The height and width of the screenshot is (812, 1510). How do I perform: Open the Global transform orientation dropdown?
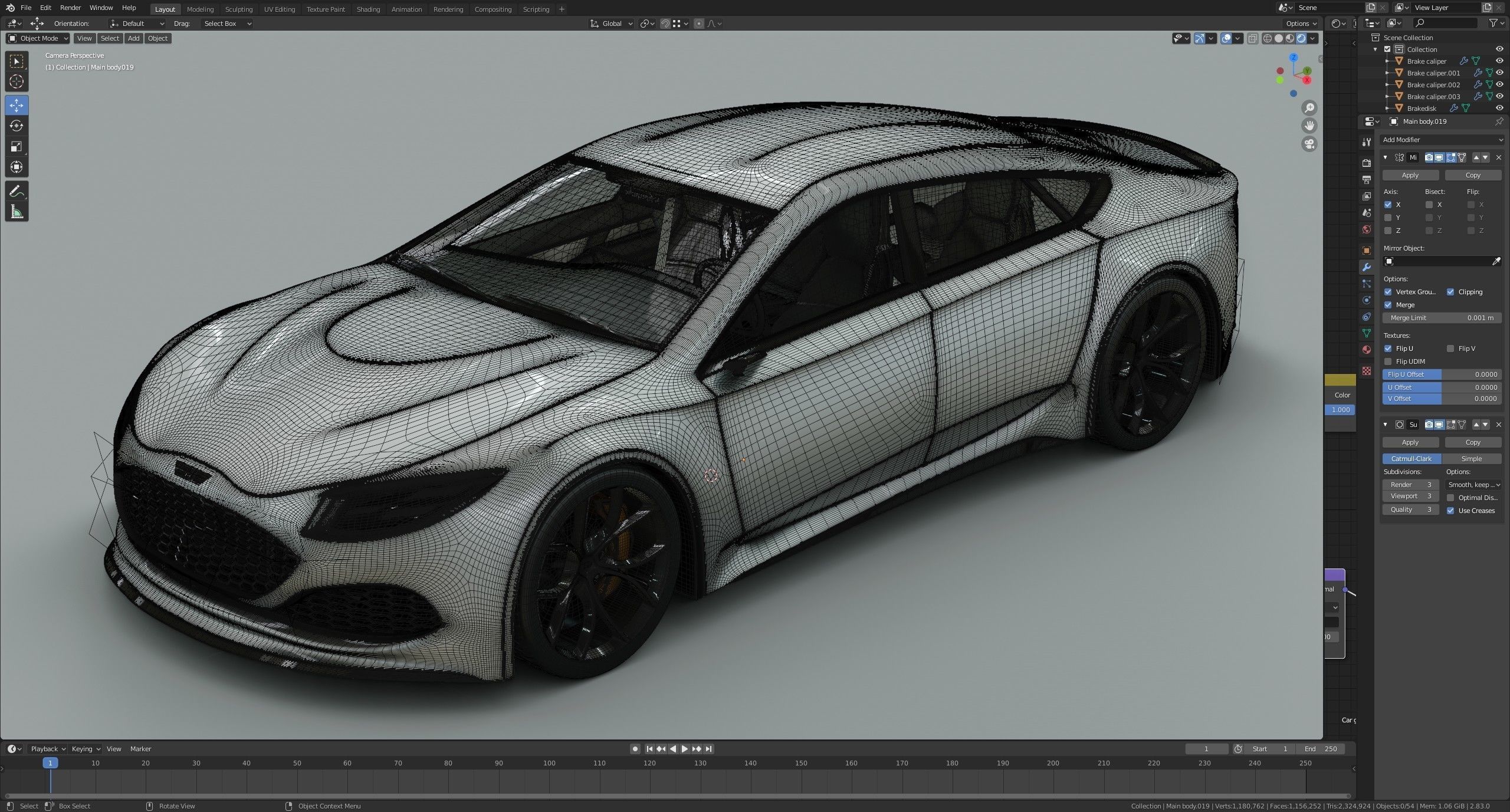click(x=611, y=24)
